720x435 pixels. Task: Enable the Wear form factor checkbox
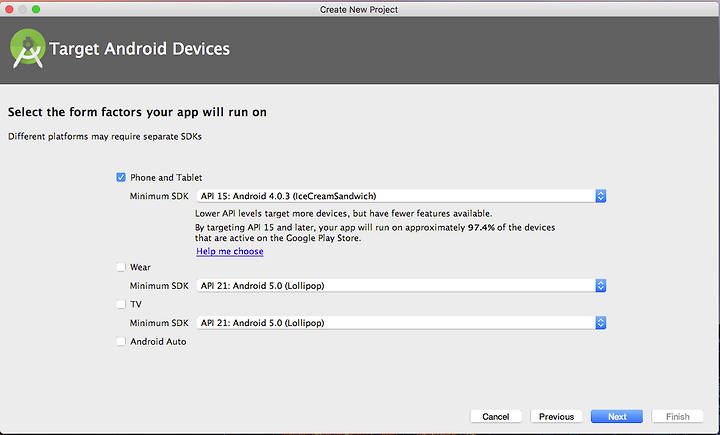pos(121,267)
